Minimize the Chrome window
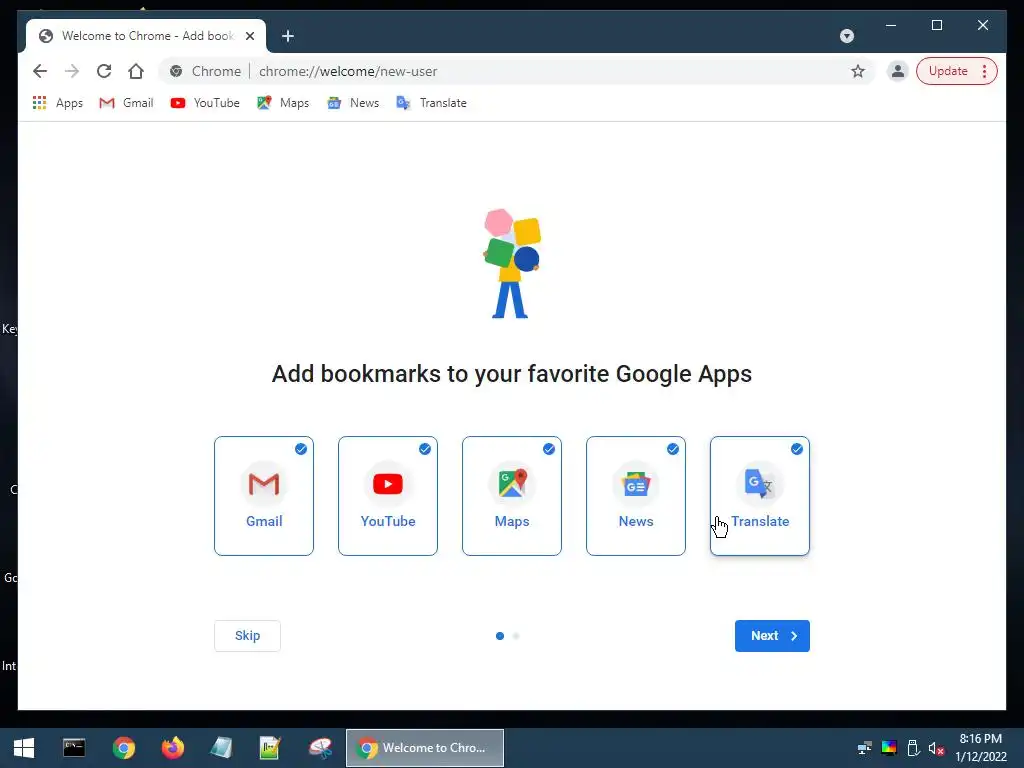This screenshot has width=1024, height=768. click(x=891, y=25)
